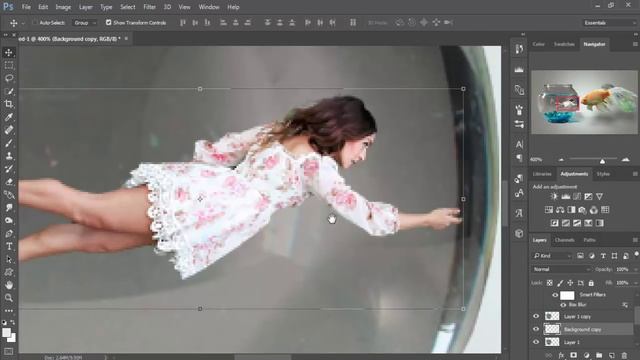Switch to the Swatches tab

click(x=564, y=44)
